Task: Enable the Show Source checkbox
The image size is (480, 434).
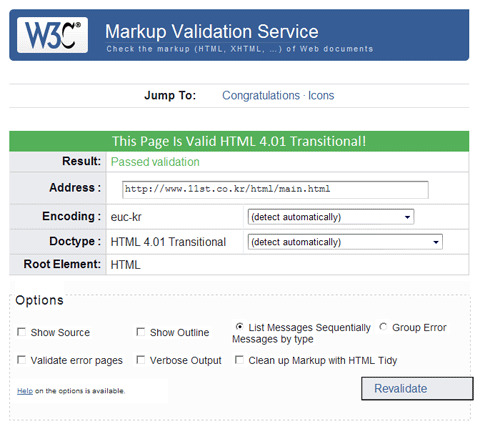Action: [22, 332]
